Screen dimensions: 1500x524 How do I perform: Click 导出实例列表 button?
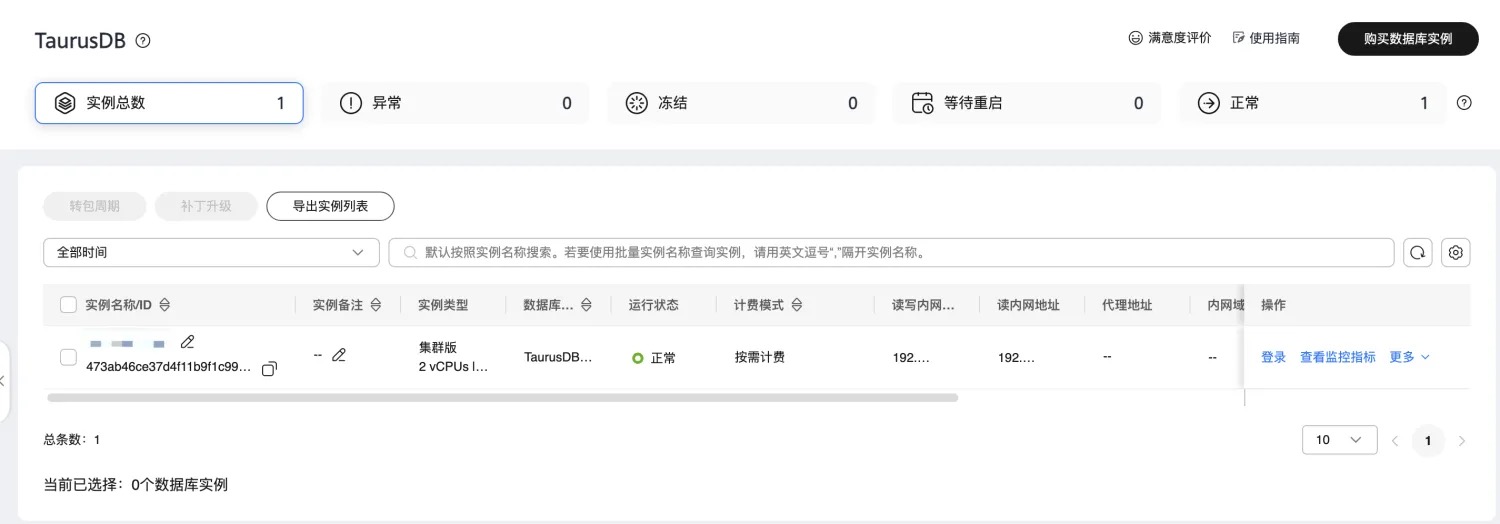[330, 206]
